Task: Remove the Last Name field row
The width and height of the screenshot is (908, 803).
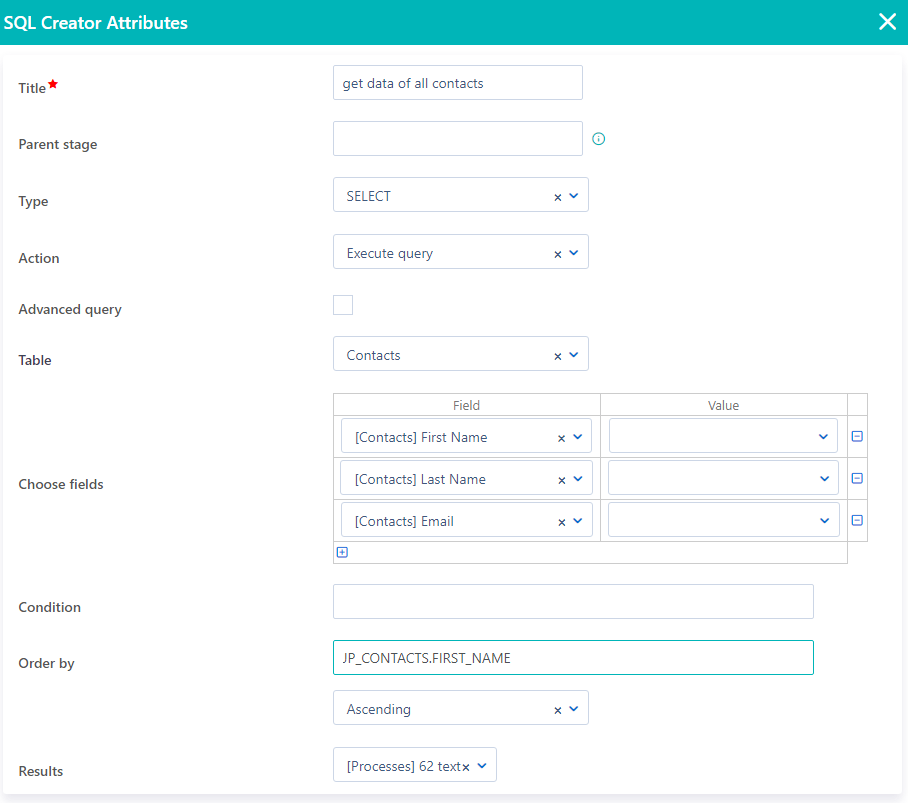Action: click(x=857, y=478)
